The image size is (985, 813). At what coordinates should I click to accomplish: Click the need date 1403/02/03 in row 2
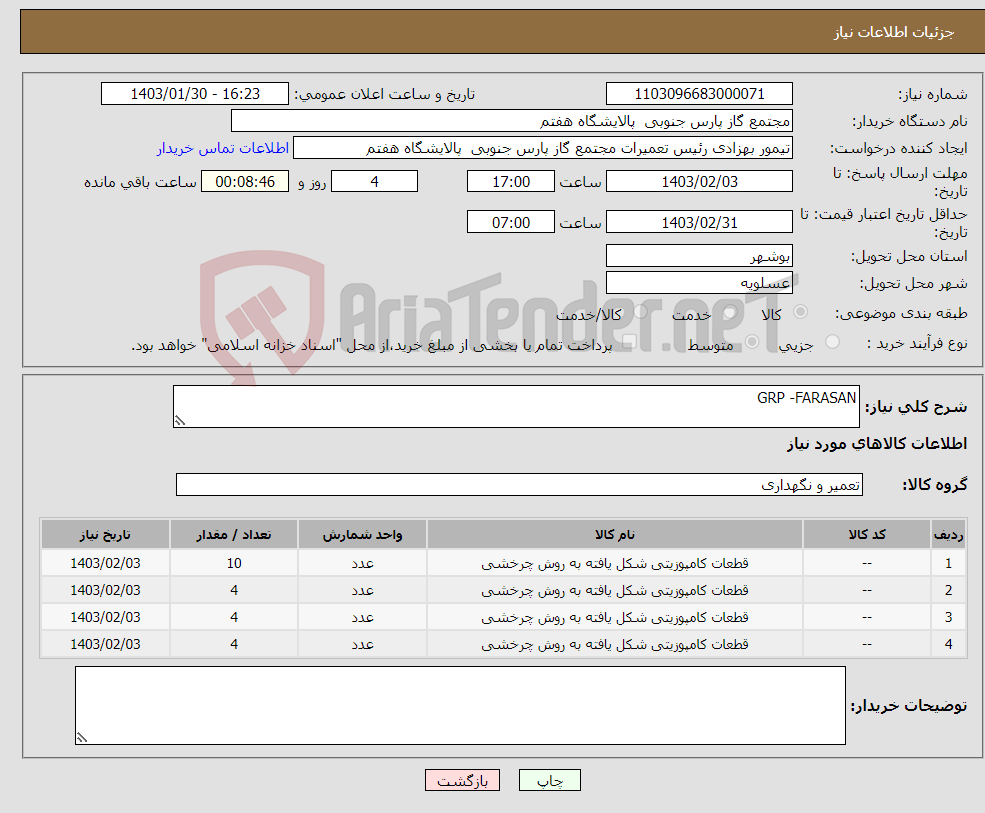point(106,591)
